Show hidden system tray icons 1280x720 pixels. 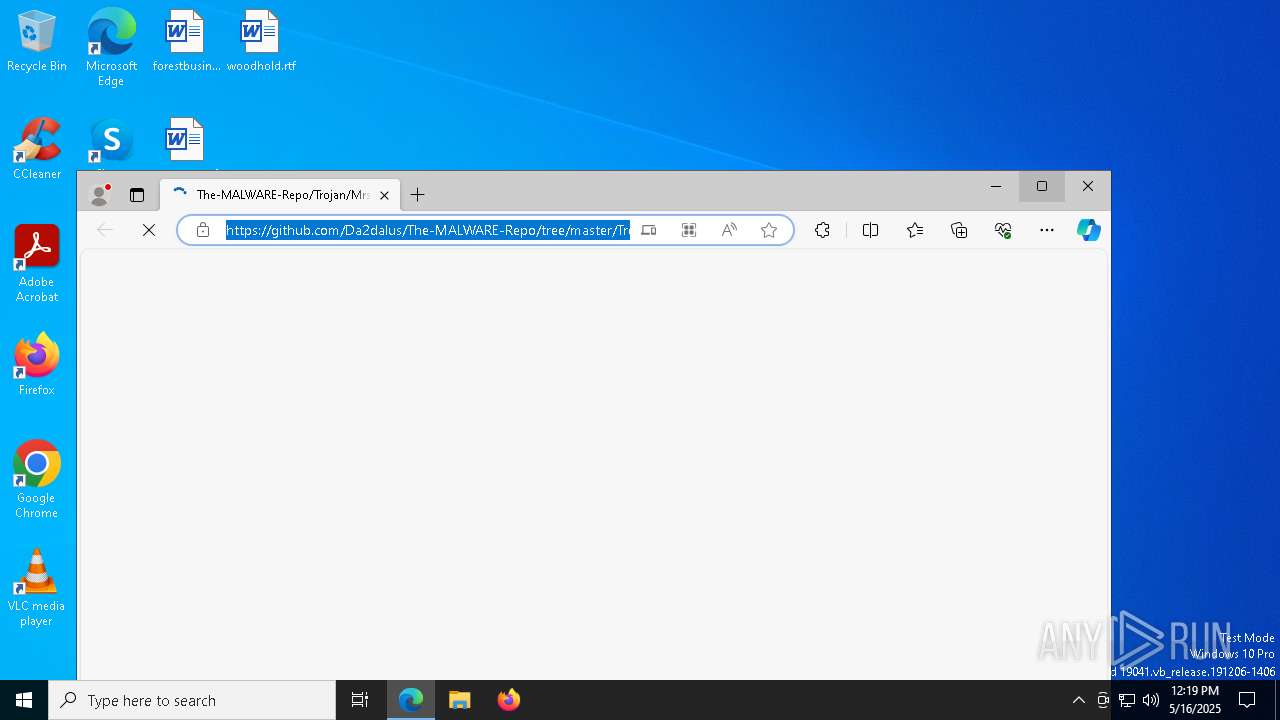(x=1078, y=700)
